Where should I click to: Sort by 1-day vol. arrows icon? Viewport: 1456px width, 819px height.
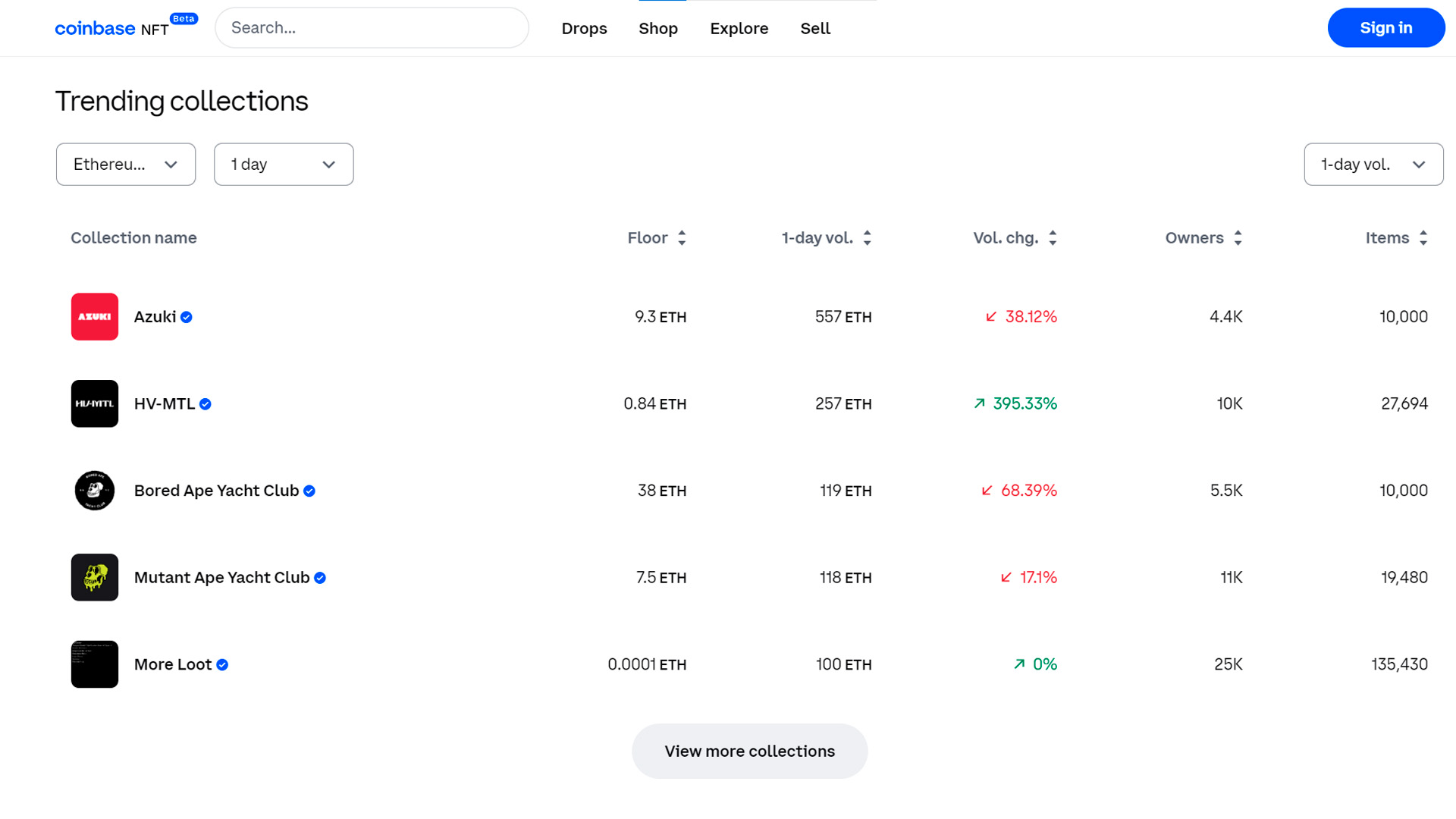867,238
